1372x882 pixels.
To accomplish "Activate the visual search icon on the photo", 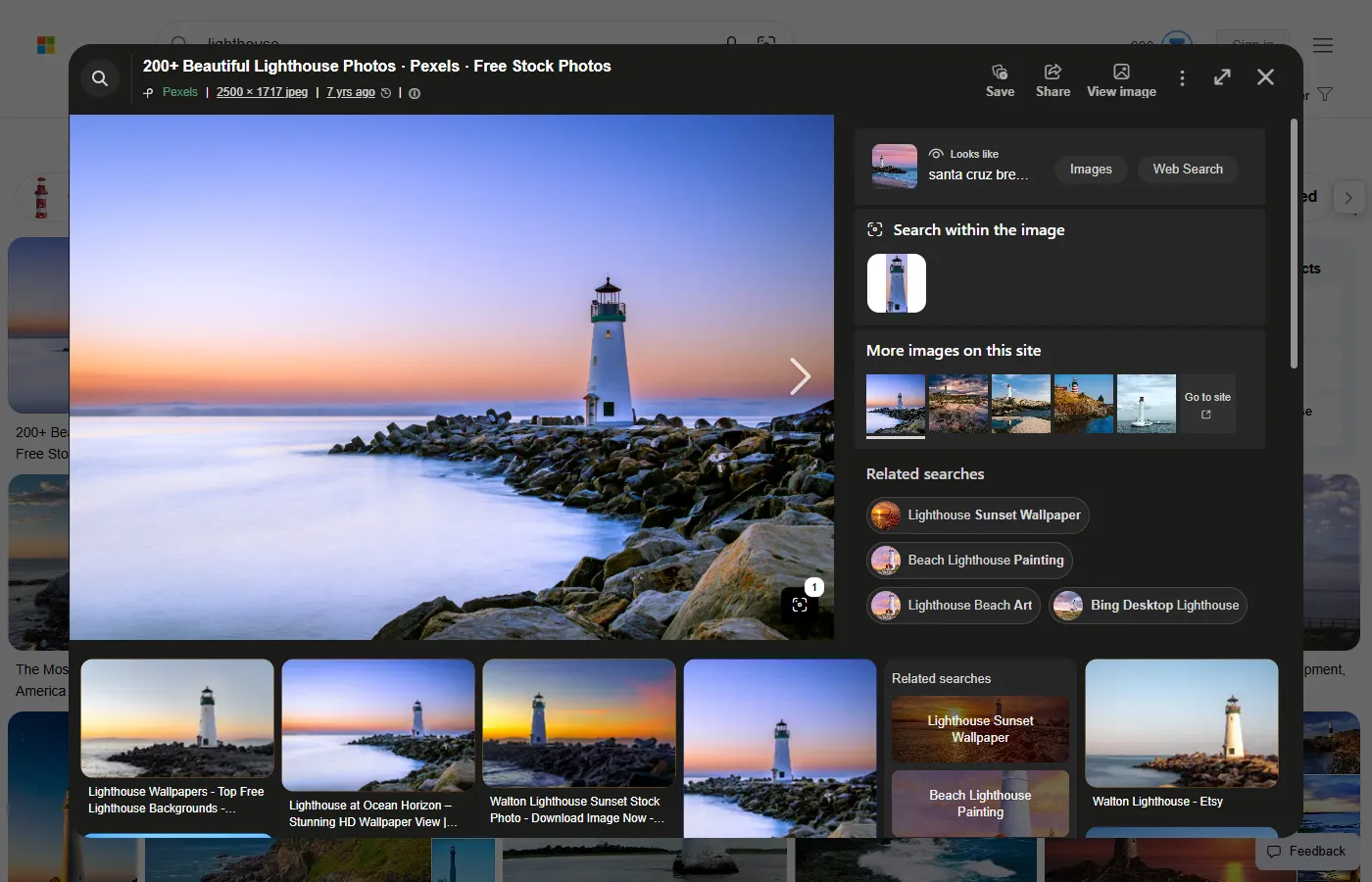I will (x=800, y=605).
